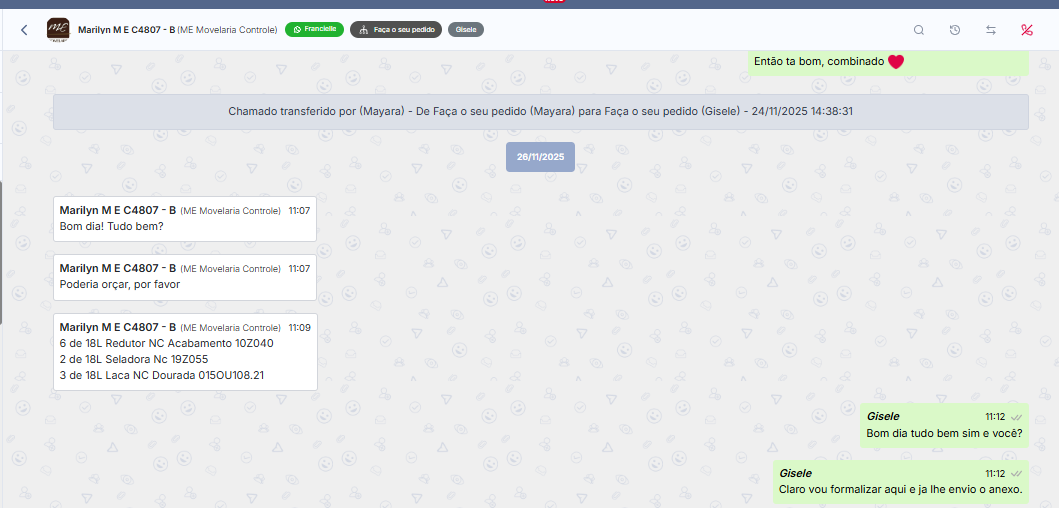
Task: Click read checkmarks on 'Claro vou formalizar' message
Action: [1016, 473]
